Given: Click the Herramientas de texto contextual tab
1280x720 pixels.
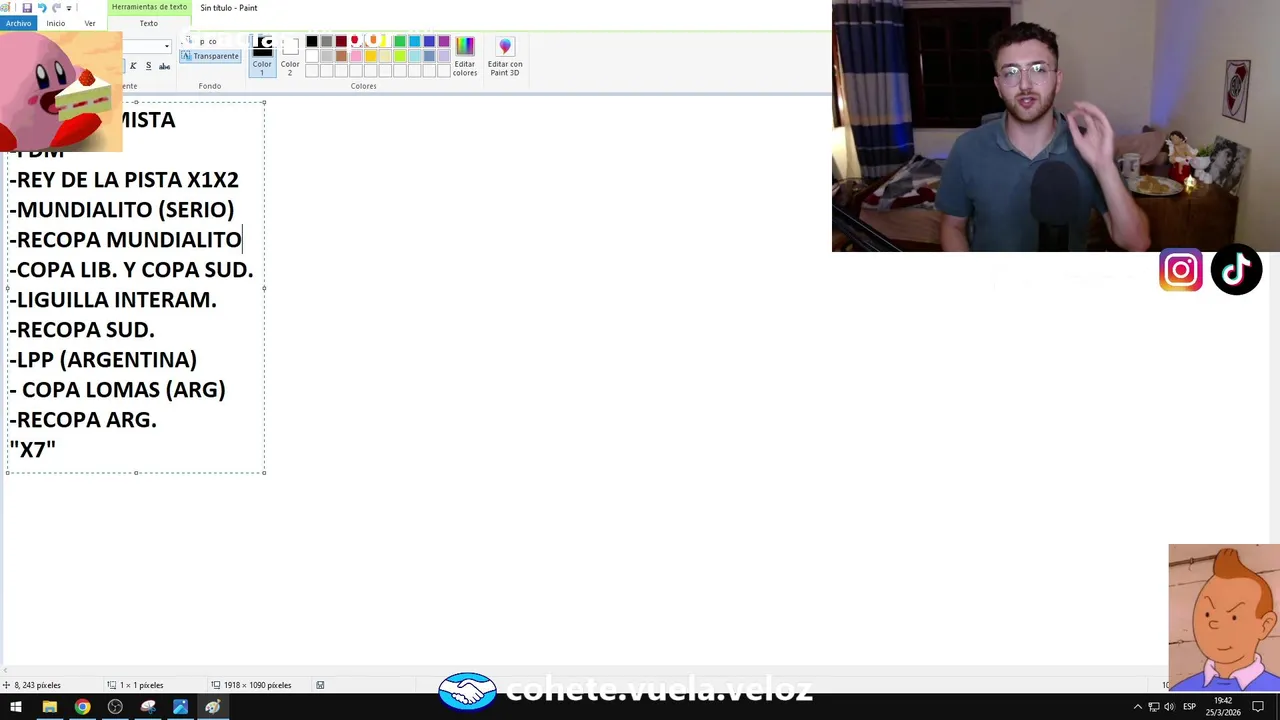Looking at the screenshot, I should tap(149, 7).
